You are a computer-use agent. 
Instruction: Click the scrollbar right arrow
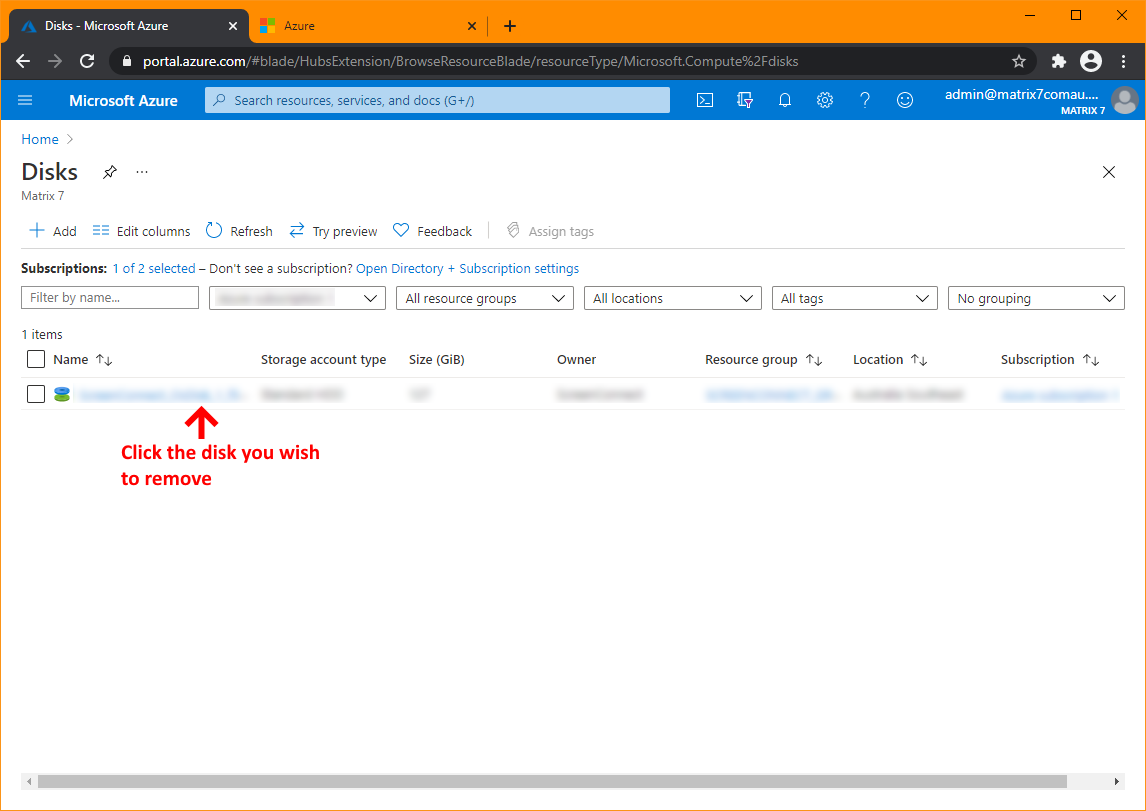click(1117, 781)
